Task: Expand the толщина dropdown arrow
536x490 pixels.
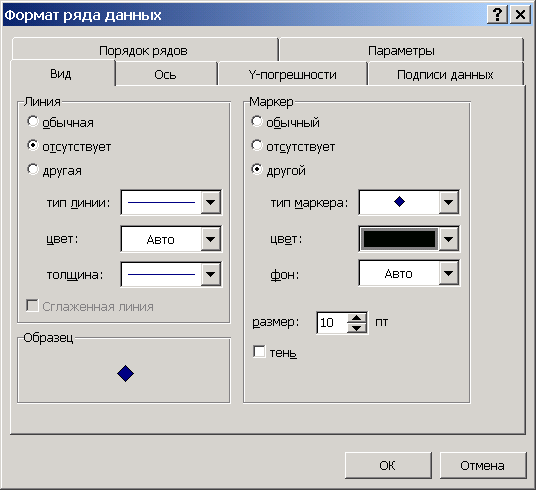Action: pos(211,274)
